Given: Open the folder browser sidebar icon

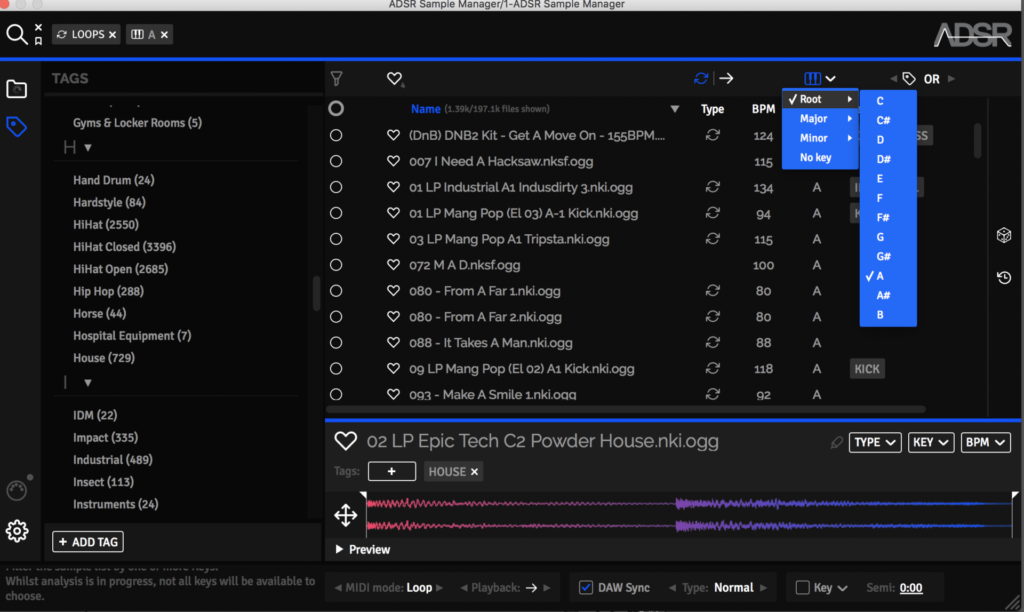Looking at the screenshot, I should [17, 90].
